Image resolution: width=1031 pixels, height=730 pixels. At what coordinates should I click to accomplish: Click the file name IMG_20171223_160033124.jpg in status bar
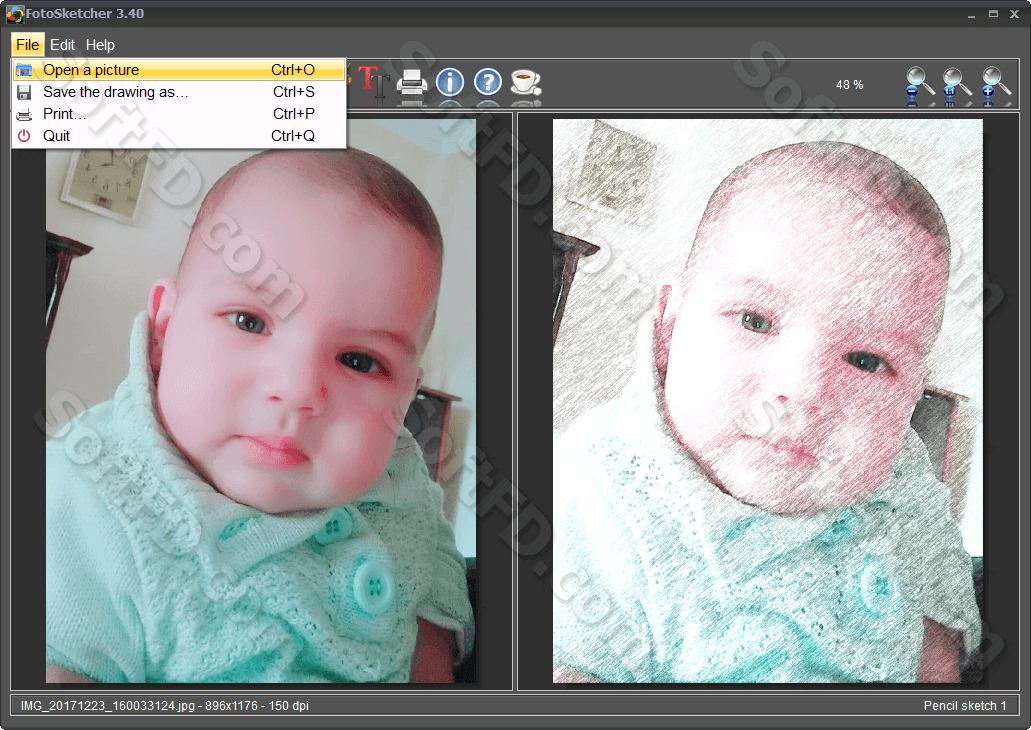click(x=108, y=706)
